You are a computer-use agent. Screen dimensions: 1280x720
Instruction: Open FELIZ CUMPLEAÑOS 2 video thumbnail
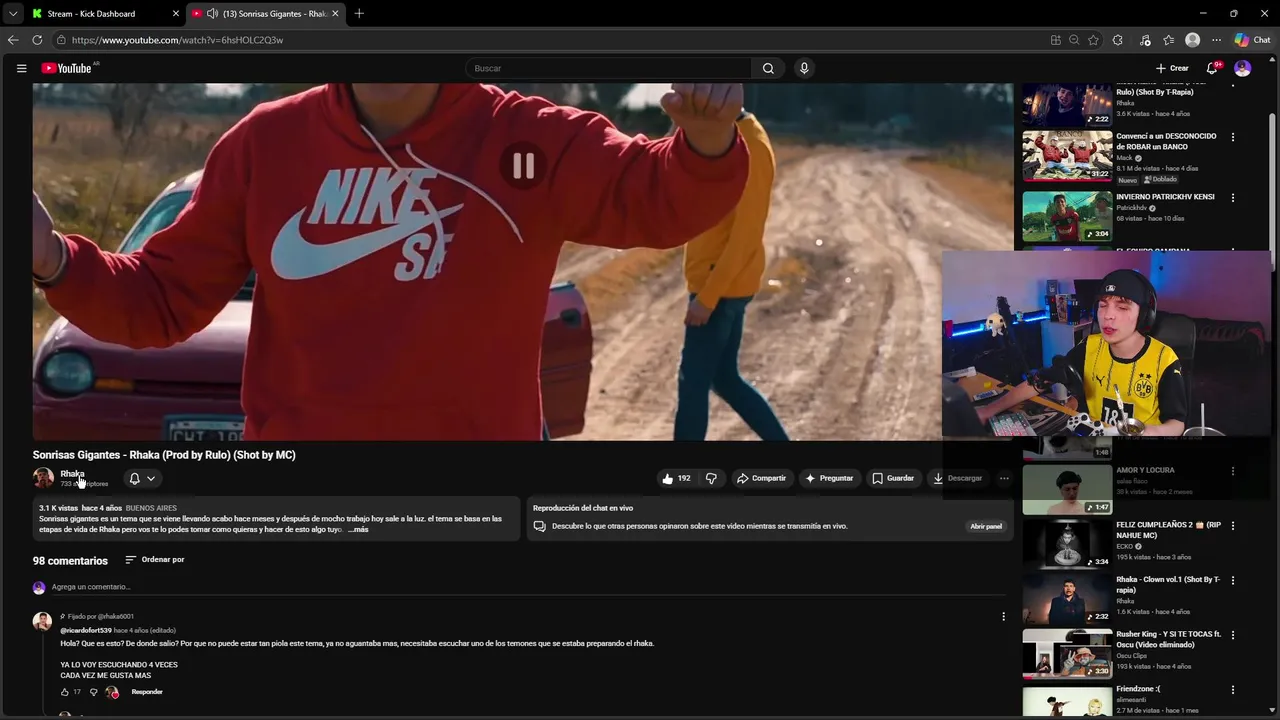coord(1067,544)
